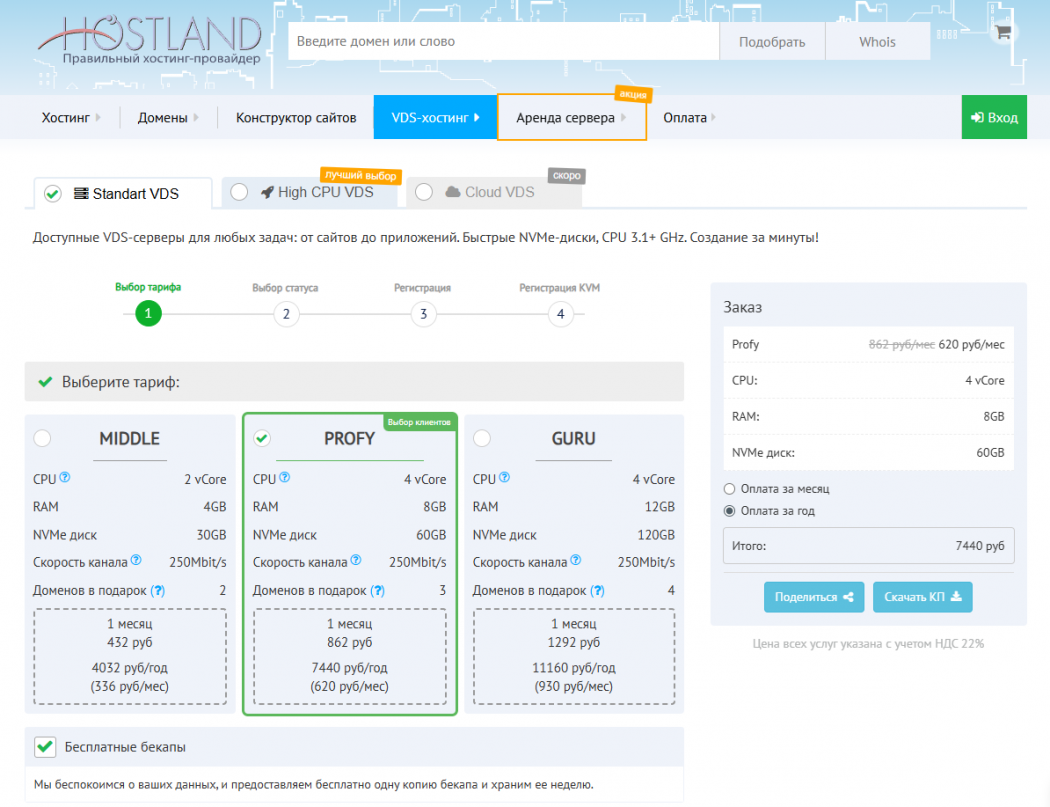Expand the 'Домены' navigation menu

[168, 118]
